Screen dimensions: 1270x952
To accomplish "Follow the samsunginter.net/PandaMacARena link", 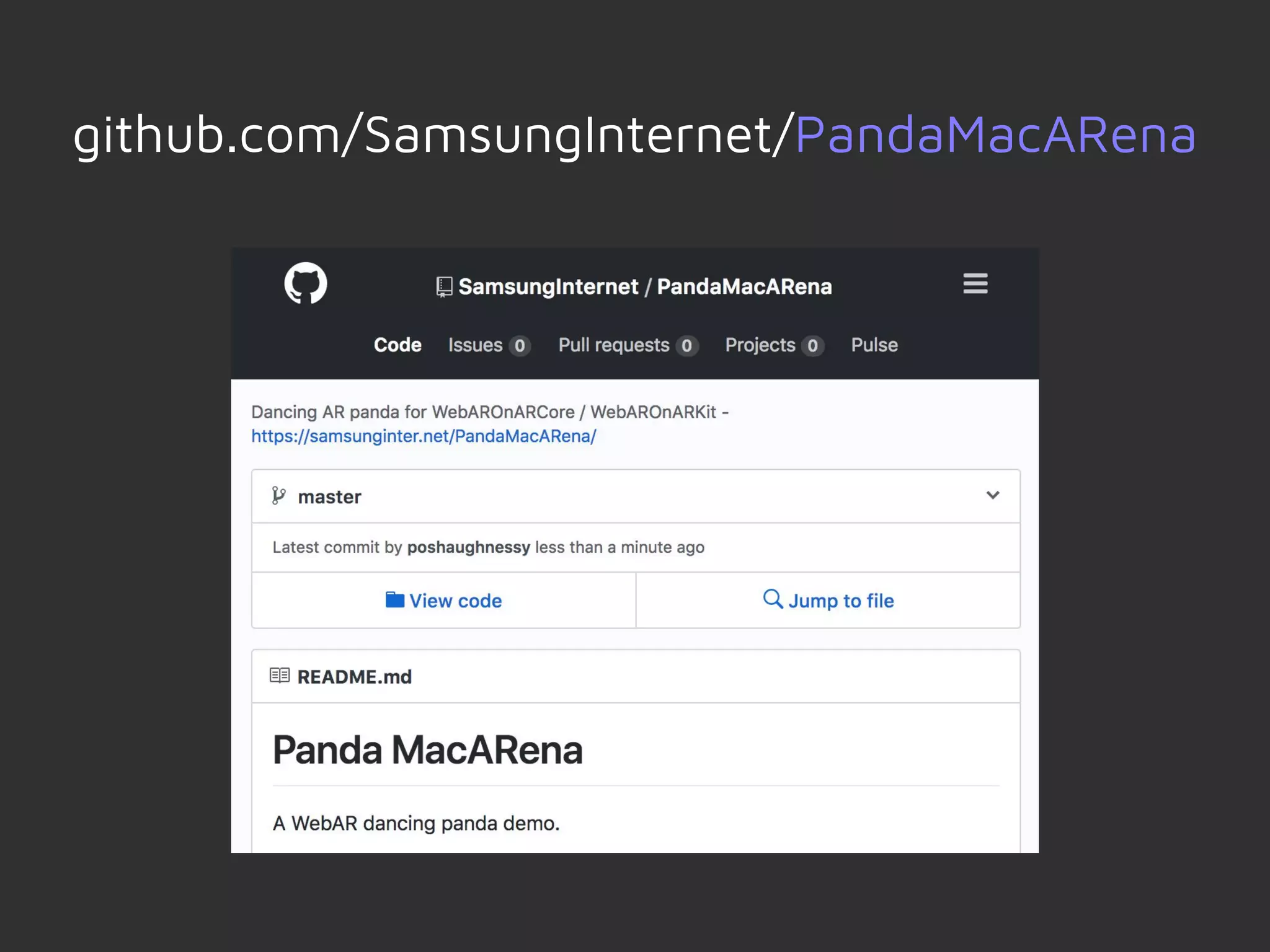I will [424, 436].
